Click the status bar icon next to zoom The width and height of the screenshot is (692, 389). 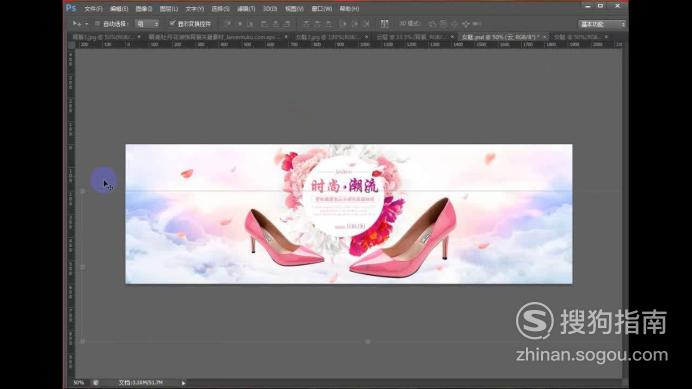96,382
